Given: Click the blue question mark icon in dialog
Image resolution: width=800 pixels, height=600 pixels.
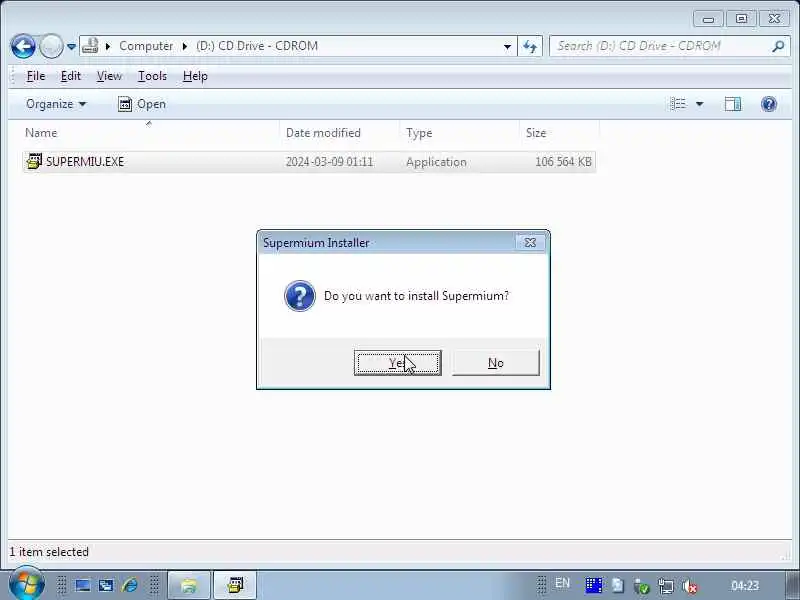Looking at the screenshot, I should click(x=299, y=296).
